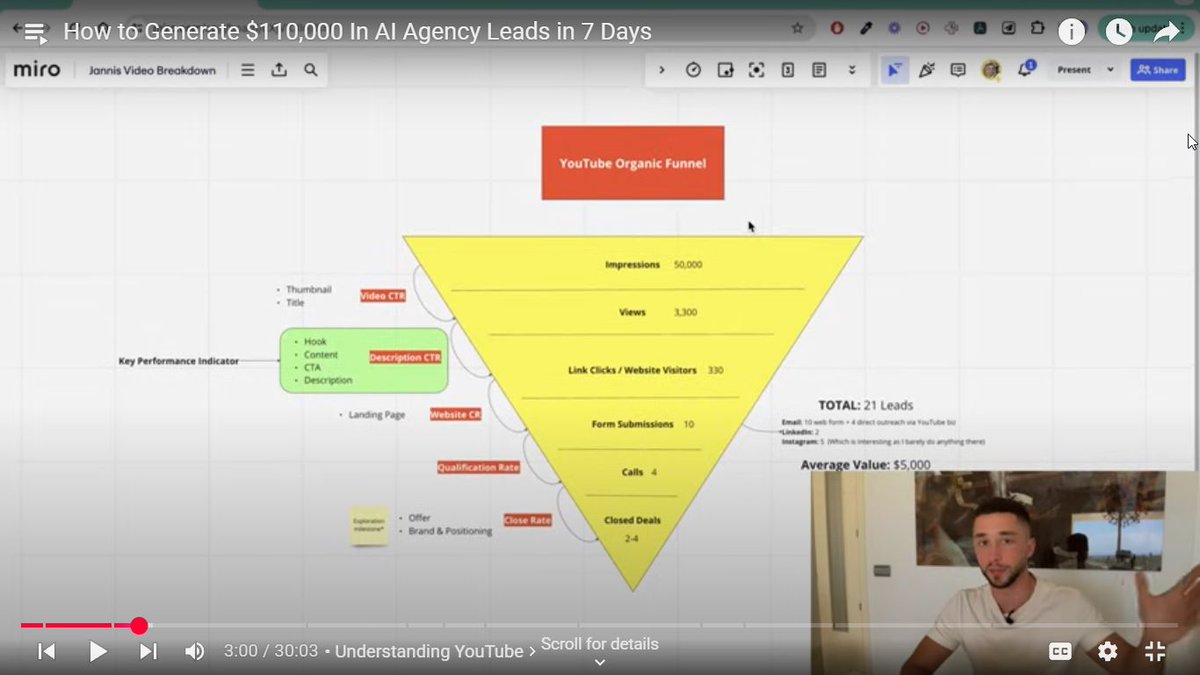1200x675 pixels.
Task: Click Present button
Action: [1074, 70]
